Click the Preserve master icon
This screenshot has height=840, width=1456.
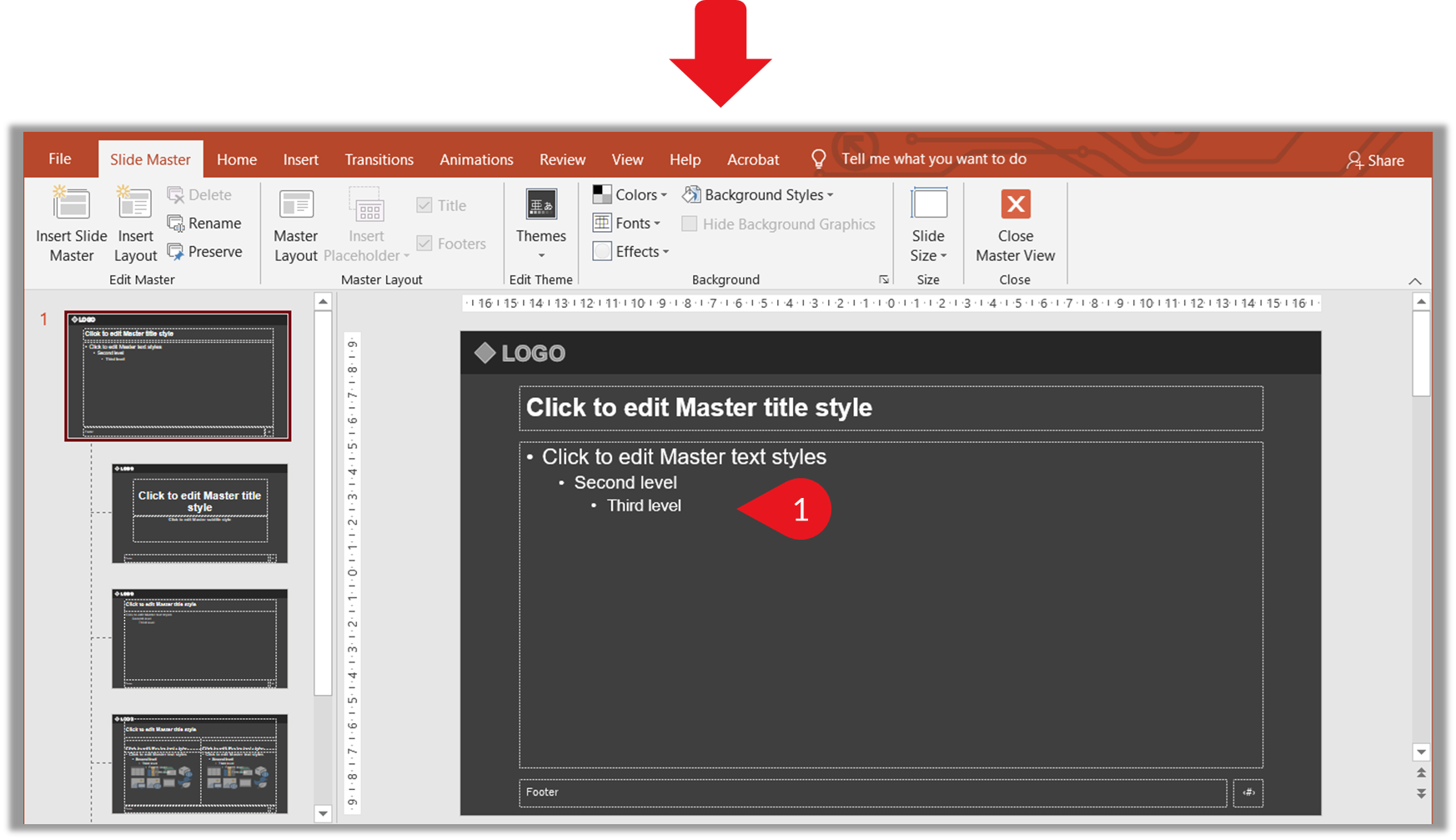pos(176,252)
